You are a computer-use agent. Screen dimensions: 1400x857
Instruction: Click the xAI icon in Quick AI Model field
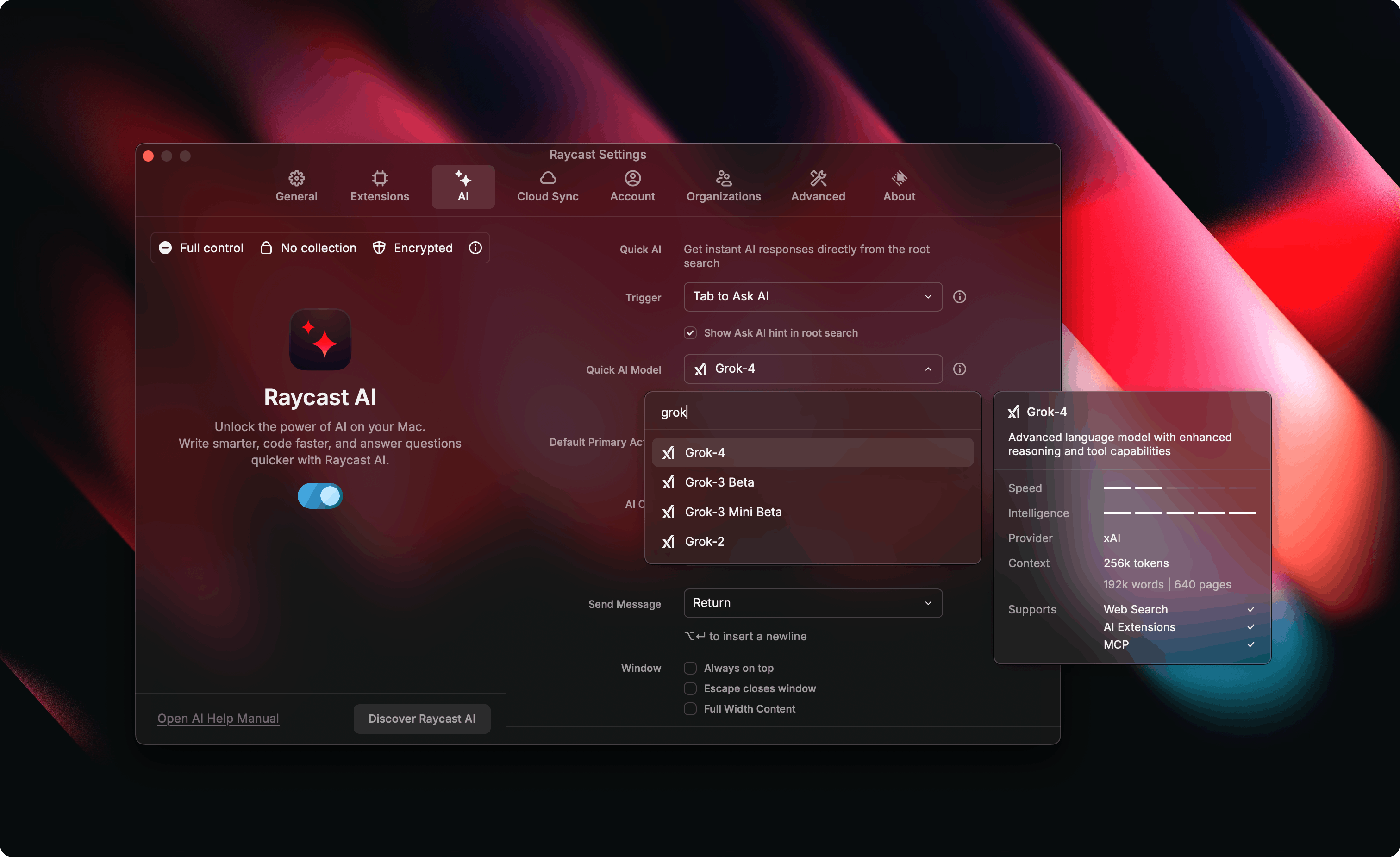pos(700,369)
